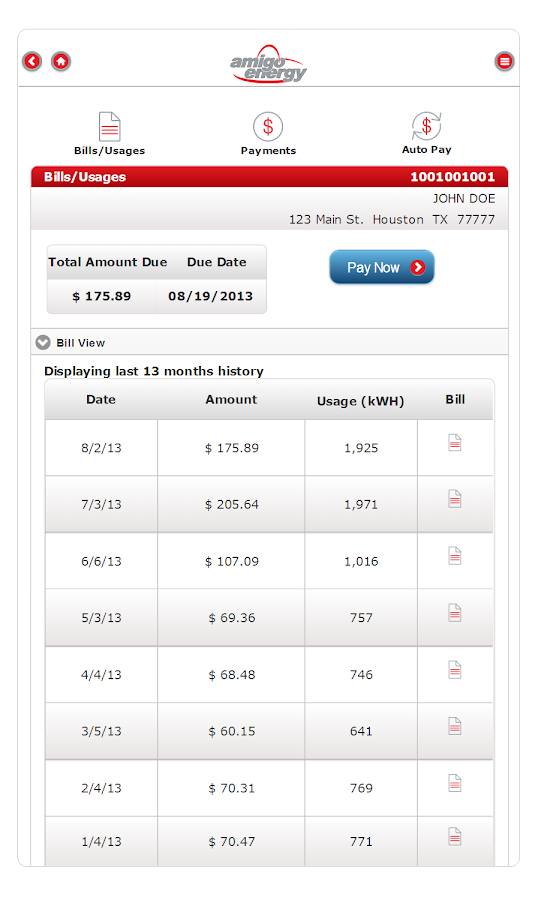The image size is (538, 900).
Task: Select the Date column header
Action: coord(101,399)
